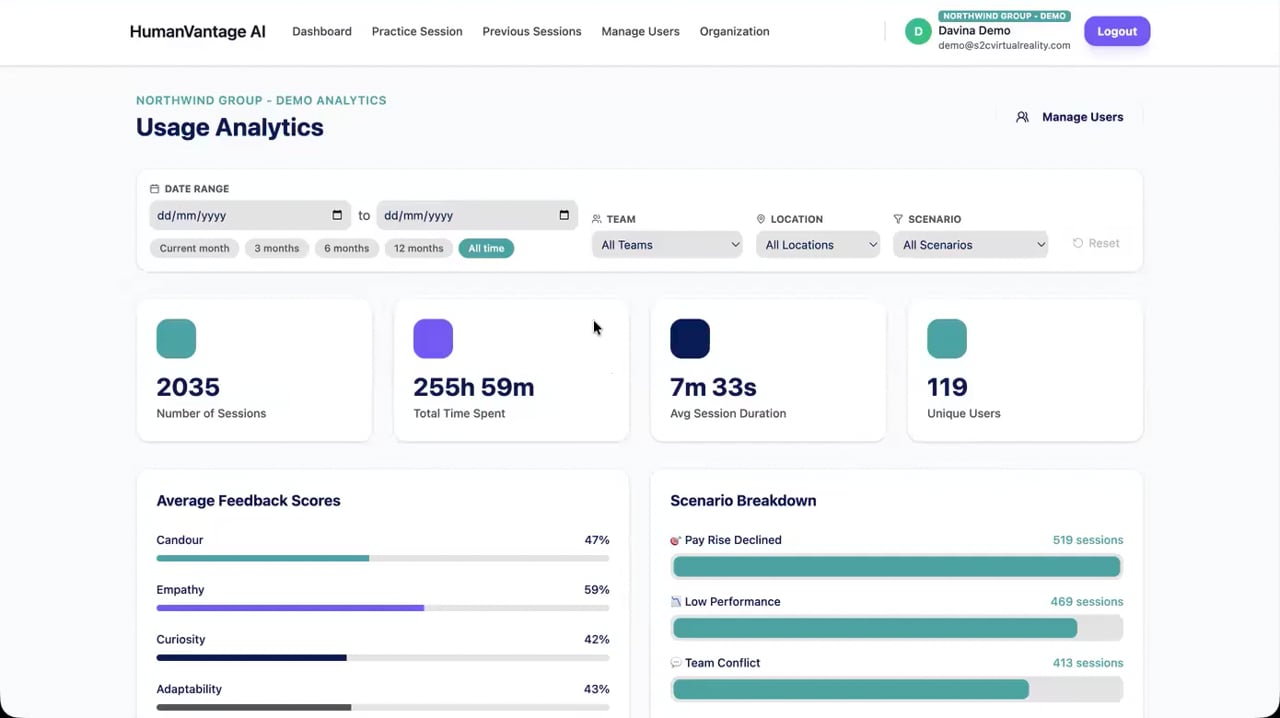The width and height of the screenshot is (1280, 718).
Task: Open the end date calendar picker icon
Action: tap(564, 215)
